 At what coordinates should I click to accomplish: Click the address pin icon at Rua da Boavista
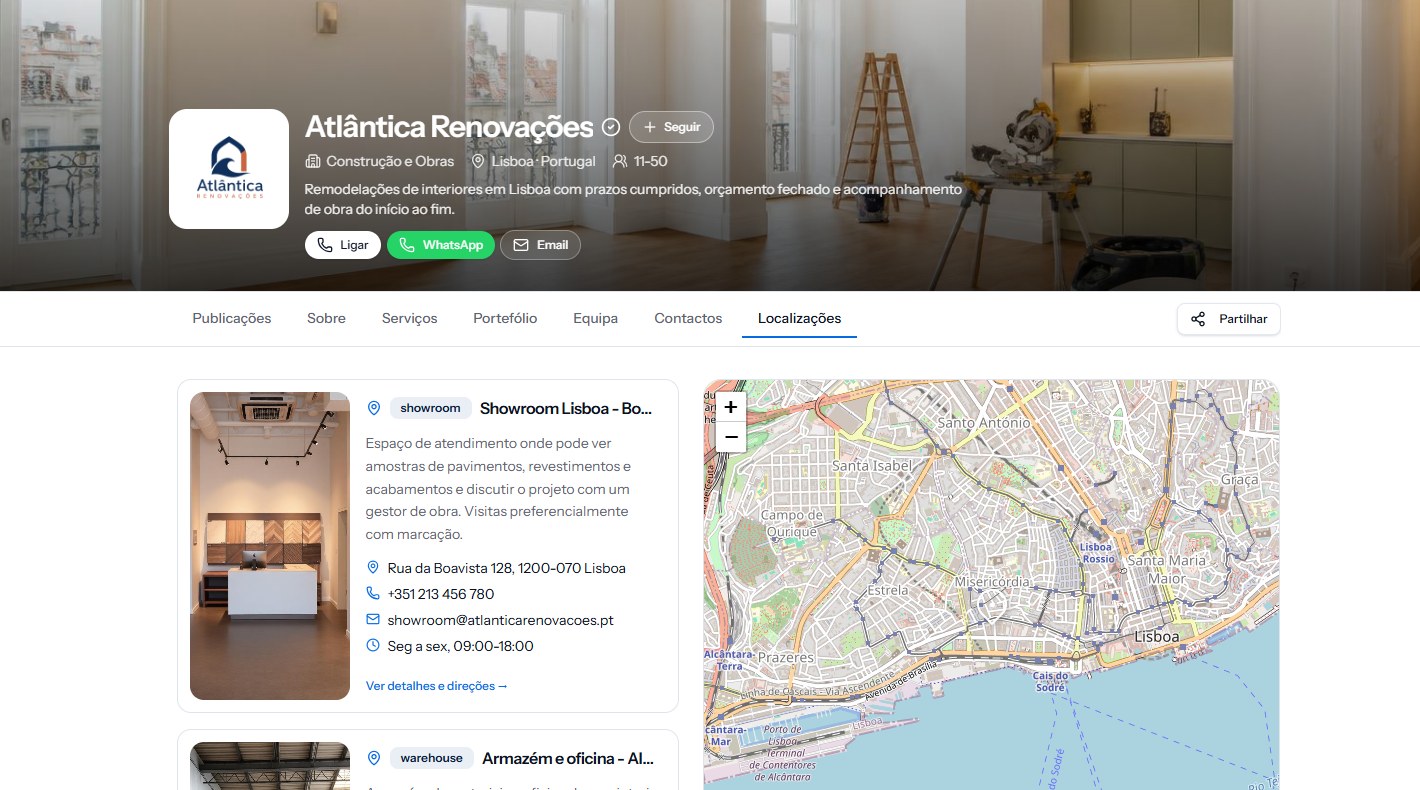coord(373,567)
